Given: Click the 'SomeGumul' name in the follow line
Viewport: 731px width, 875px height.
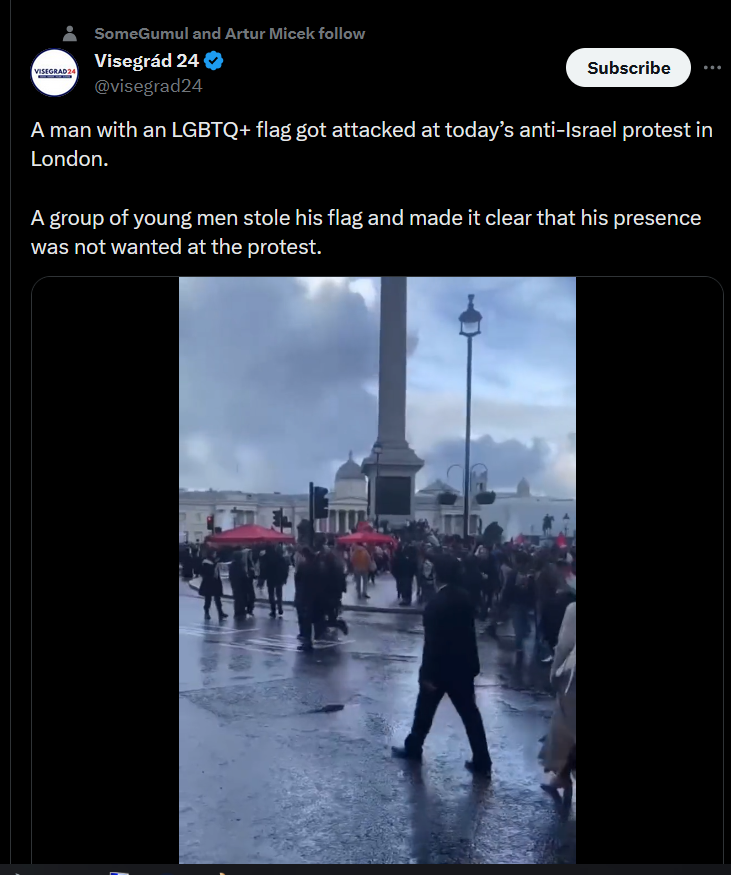Looking at the screenshot, I should pyautogui.click(x=141, y=33).
